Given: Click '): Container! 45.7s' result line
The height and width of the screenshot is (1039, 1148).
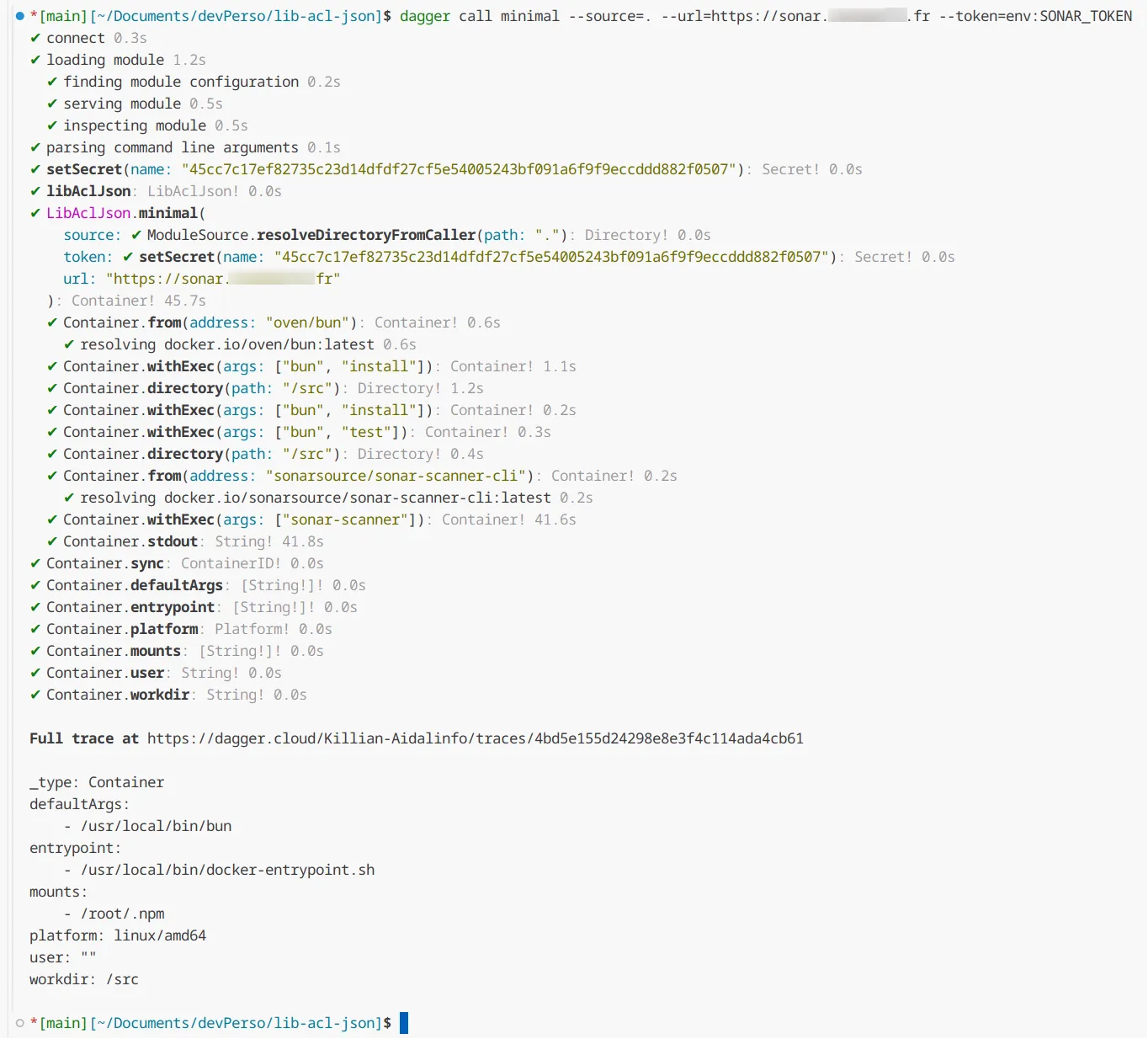Looking at the screenshot, I should tap(126, 301).
